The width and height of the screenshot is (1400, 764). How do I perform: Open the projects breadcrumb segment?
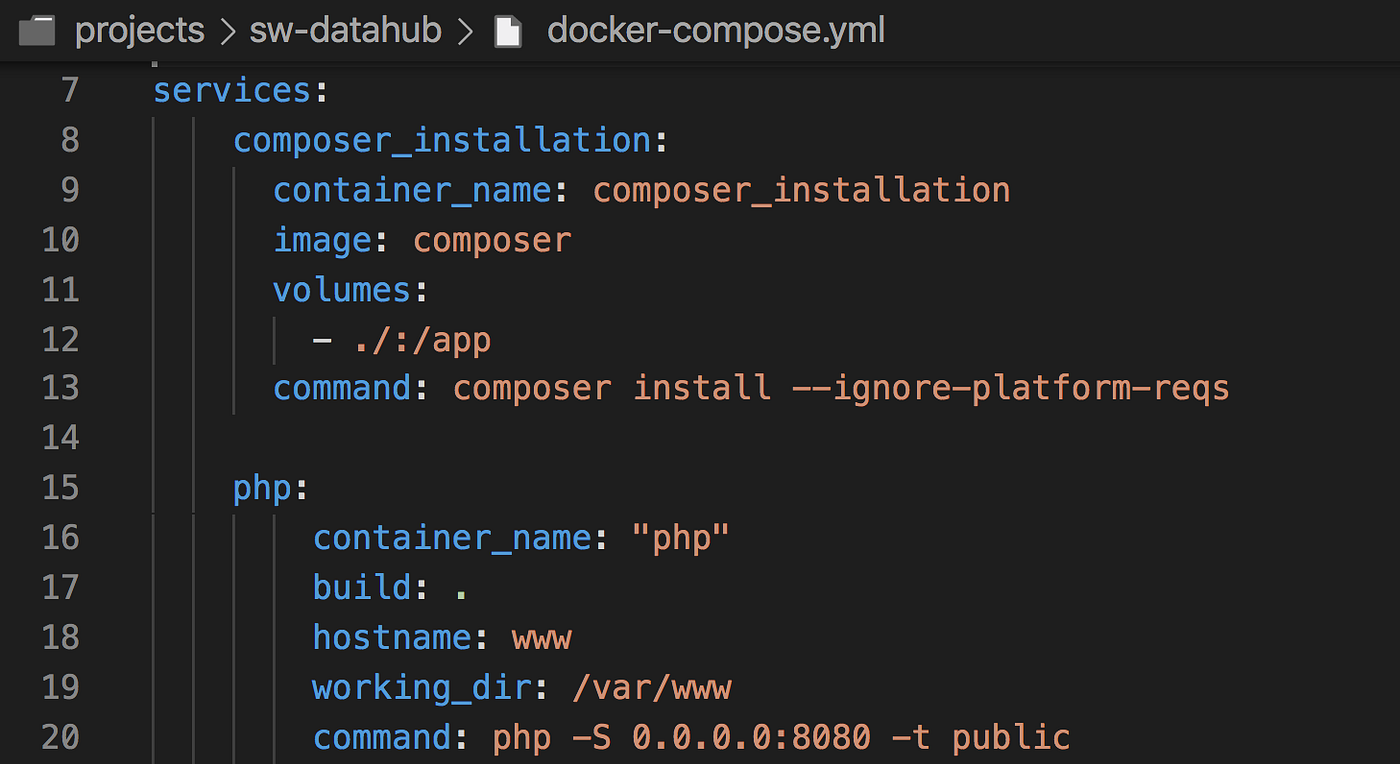pyautogui.click(x=140, y=31)
